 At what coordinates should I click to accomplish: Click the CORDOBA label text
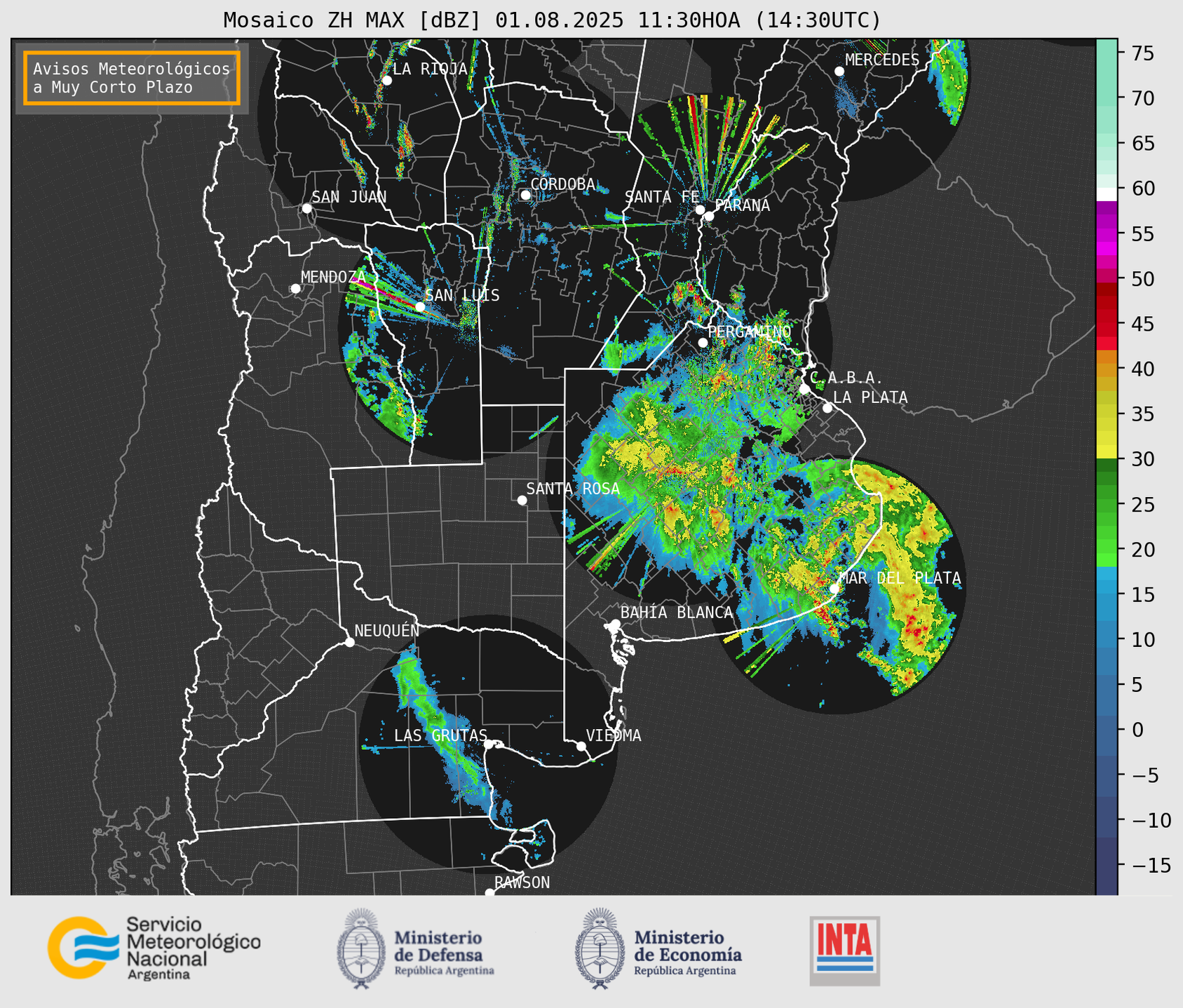[x=563, y=184]
